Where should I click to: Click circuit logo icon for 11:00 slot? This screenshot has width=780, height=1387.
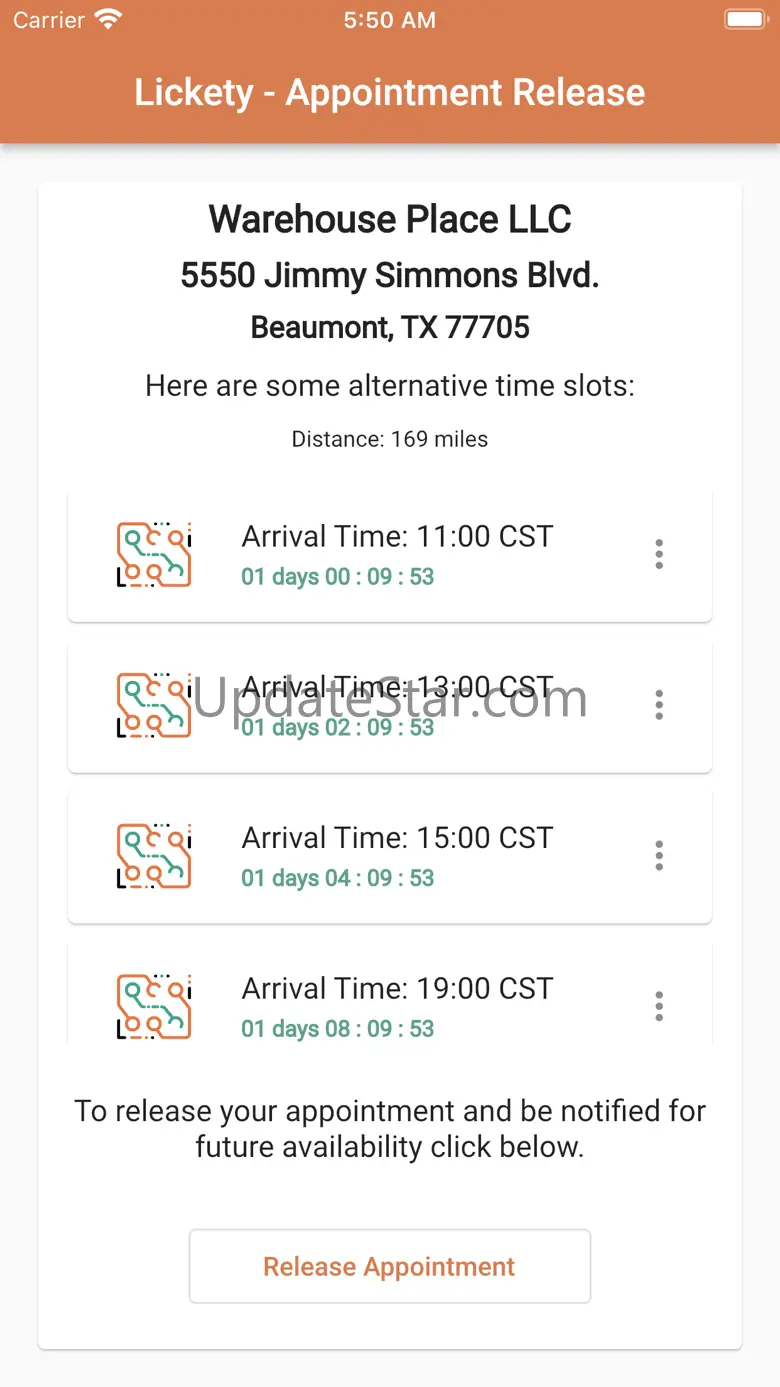(154, 554)
